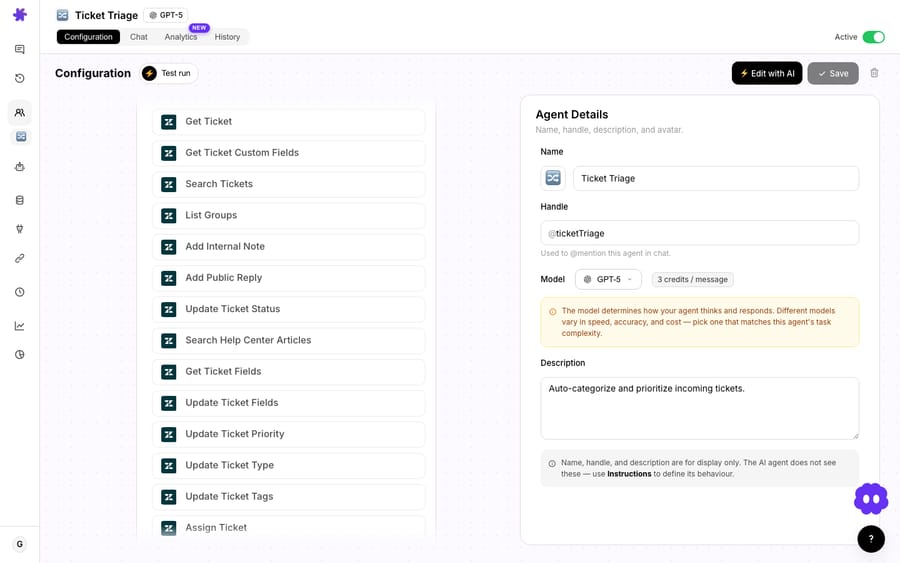Open the question mark help button
900x563 pixels.
tap(871, 539)
